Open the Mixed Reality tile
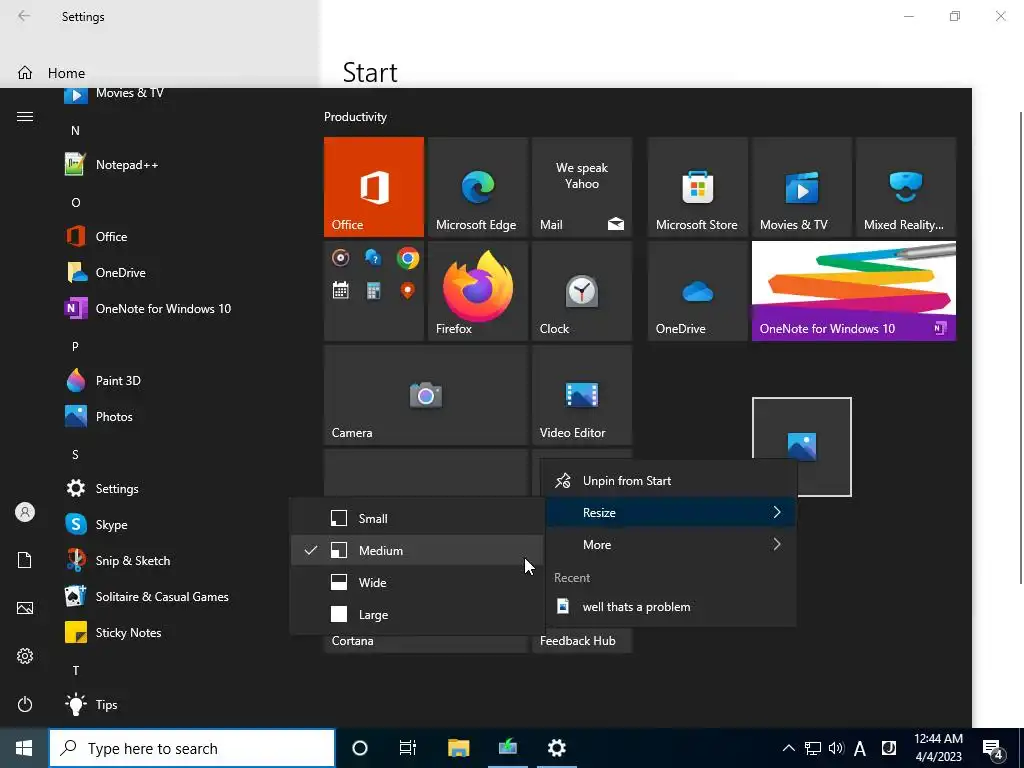1024x768 pixels. (906, 187)
